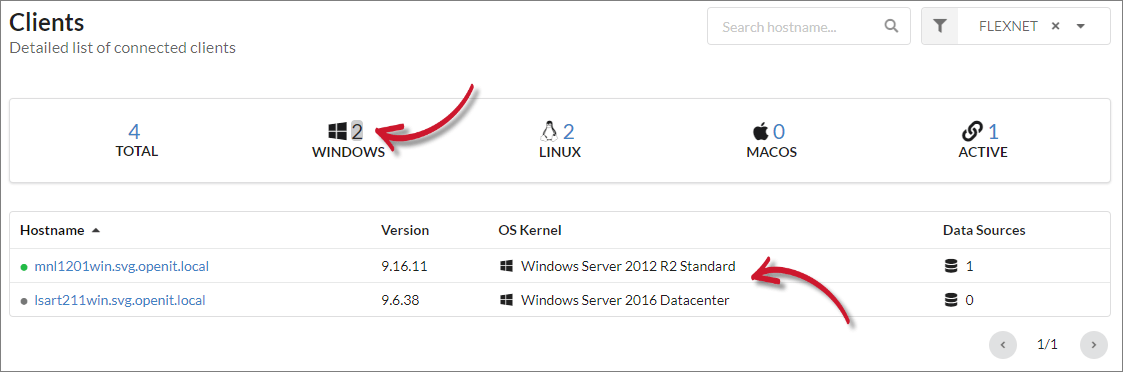Screen dimensions: 1123x372
Task: Click the version 9.16.11 cell
Action: tap(404, 267)
